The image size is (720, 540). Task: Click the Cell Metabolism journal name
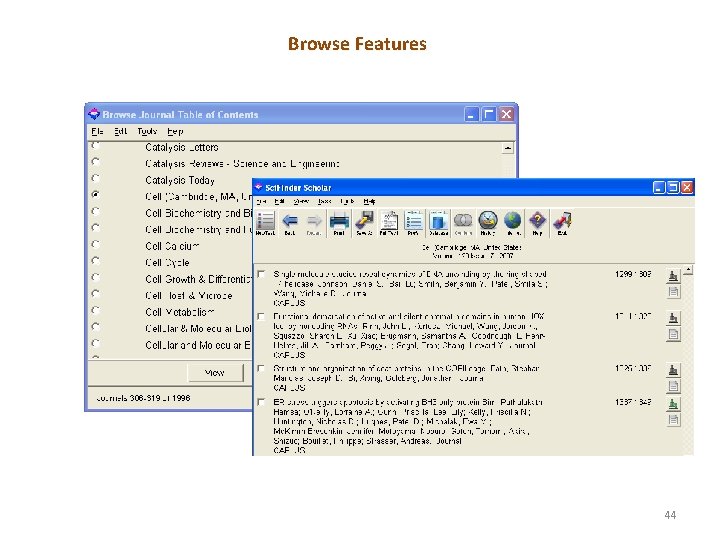click(180, 312)
